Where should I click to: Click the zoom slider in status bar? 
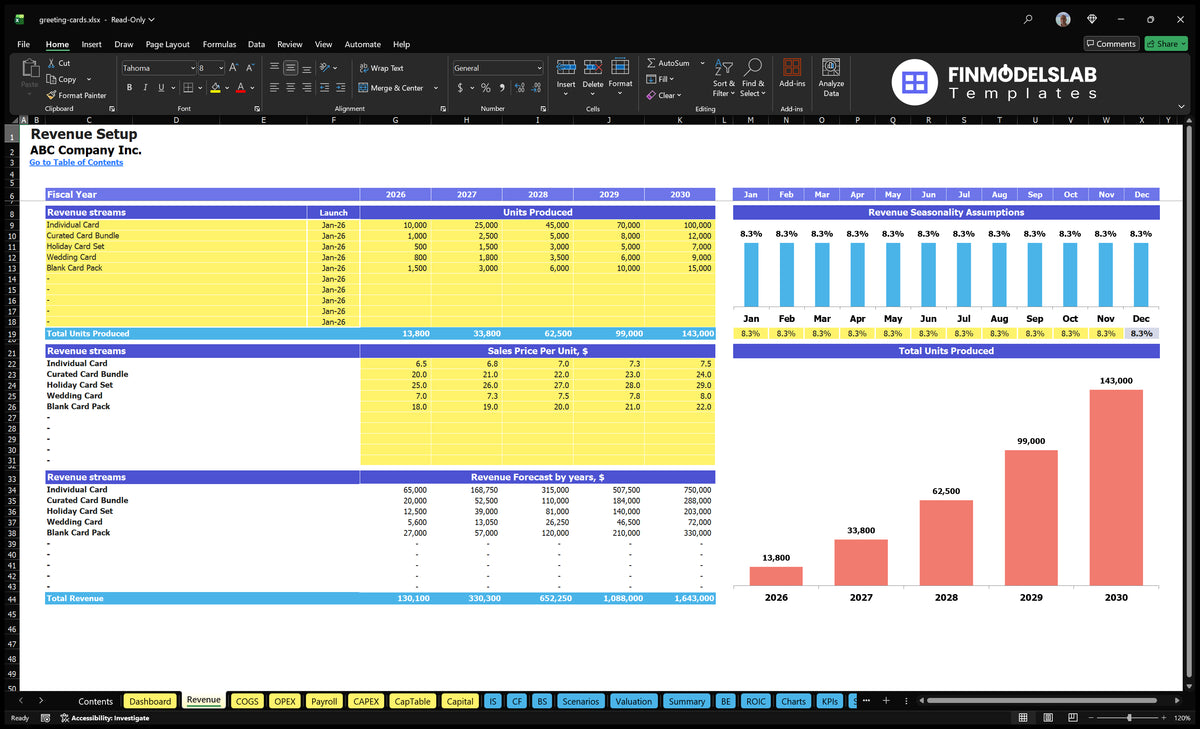(x=1129, y=718)
